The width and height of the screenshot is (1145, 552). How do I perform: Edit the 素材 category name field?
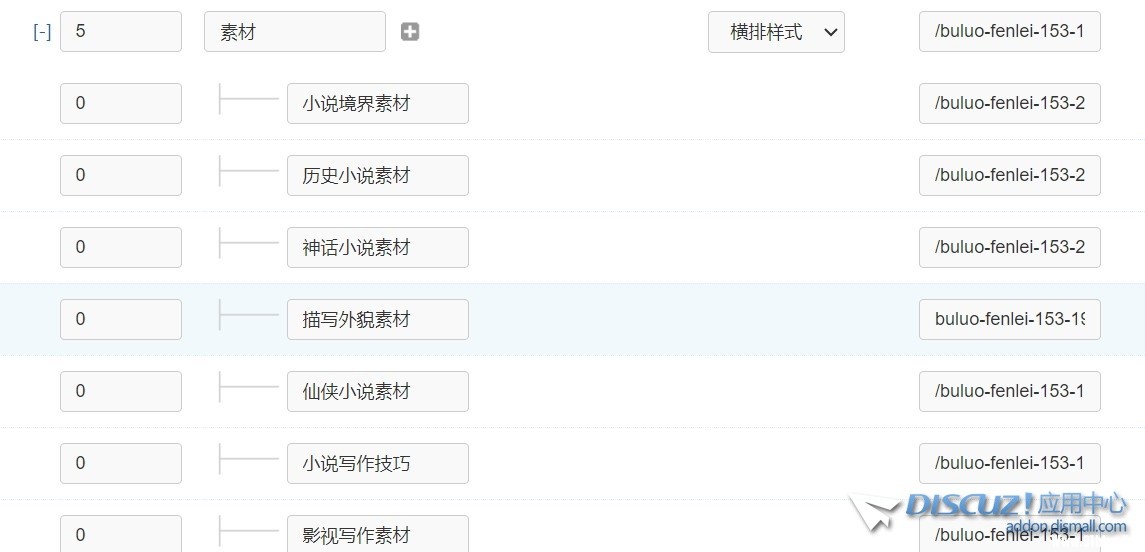tap(294, 32)
